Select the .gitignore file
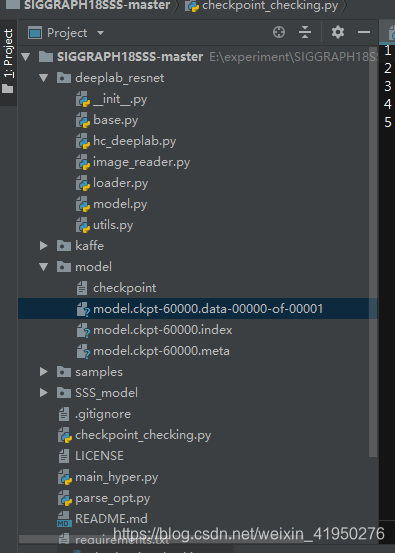This screenshot has width=395, height=553. [103, 414]
